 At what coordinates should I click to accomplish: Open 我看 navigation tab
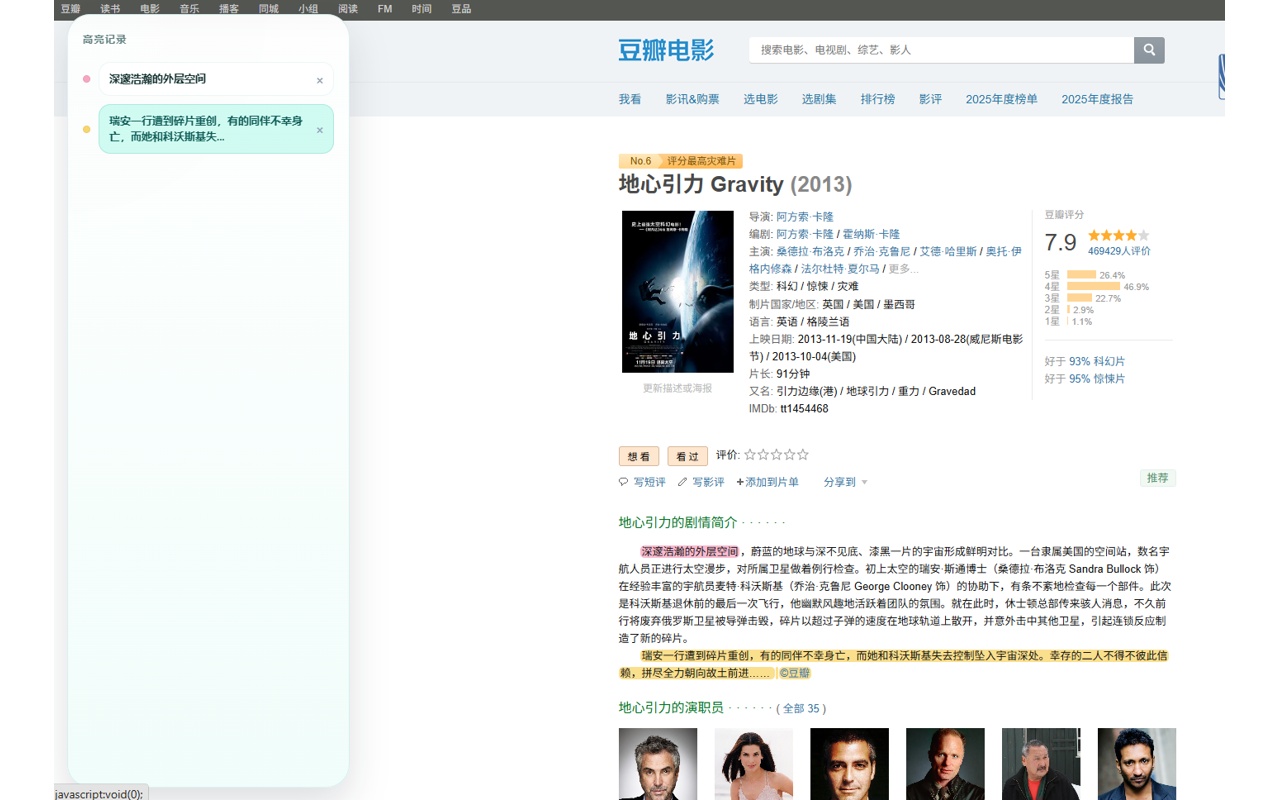pyautogui.click(x=630, y=99)
